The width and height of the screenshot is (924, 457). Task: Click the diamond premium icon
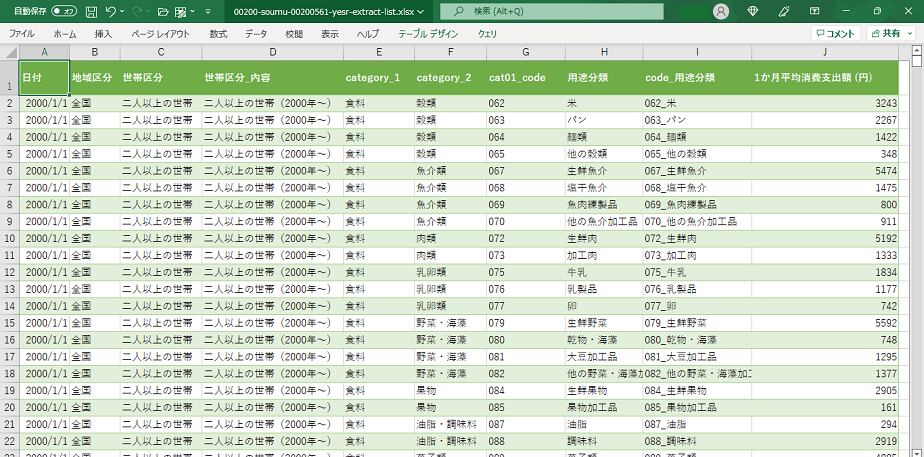coord(753,11)
